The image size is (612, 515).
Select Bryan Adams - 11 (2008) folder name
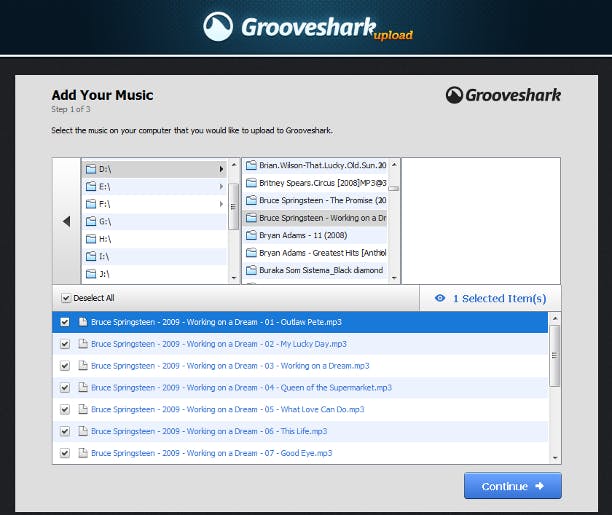click(303, 235)
